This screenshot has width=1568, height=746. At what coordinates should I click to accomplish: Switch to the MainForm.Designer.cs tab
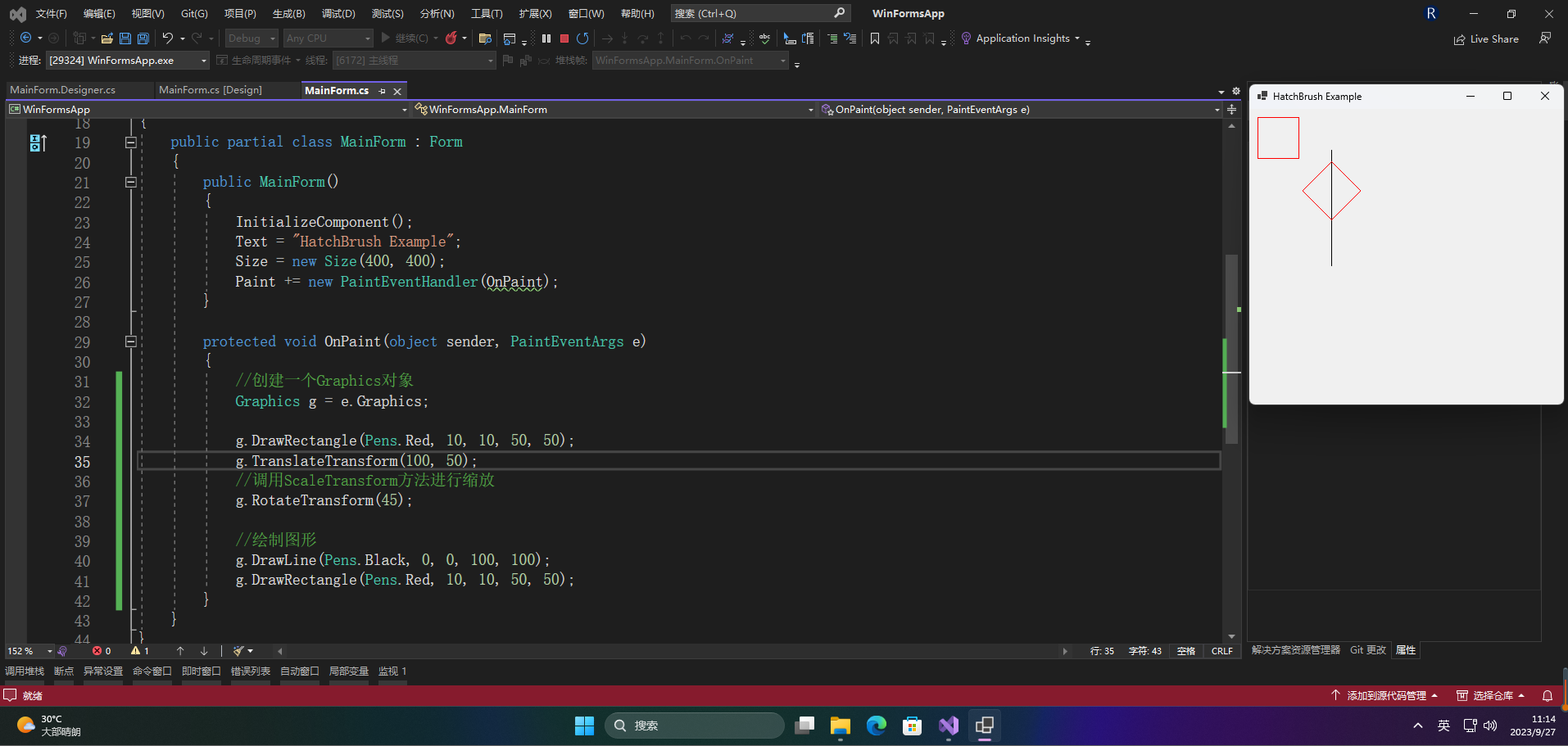[x=62, y=90]
